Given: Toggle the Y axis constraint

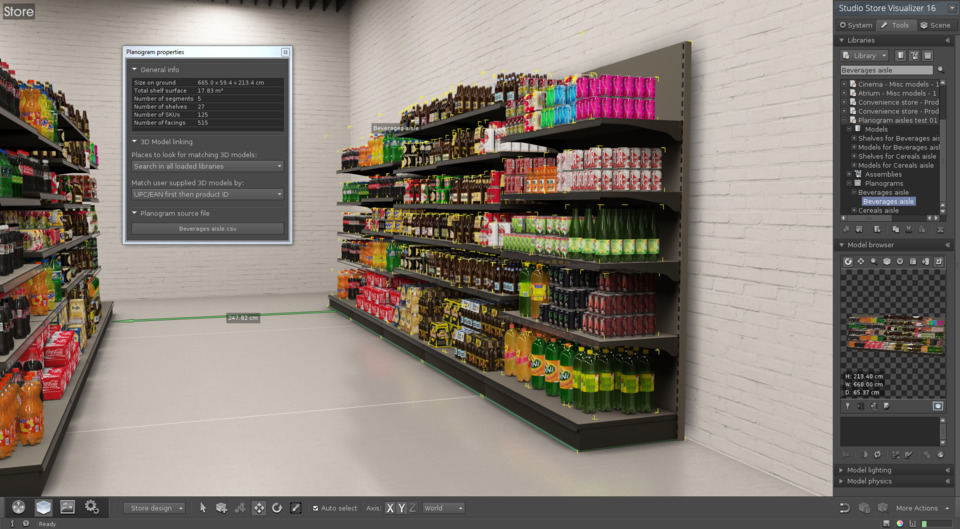Looking at the screenshot, I should tap(401, 508).
